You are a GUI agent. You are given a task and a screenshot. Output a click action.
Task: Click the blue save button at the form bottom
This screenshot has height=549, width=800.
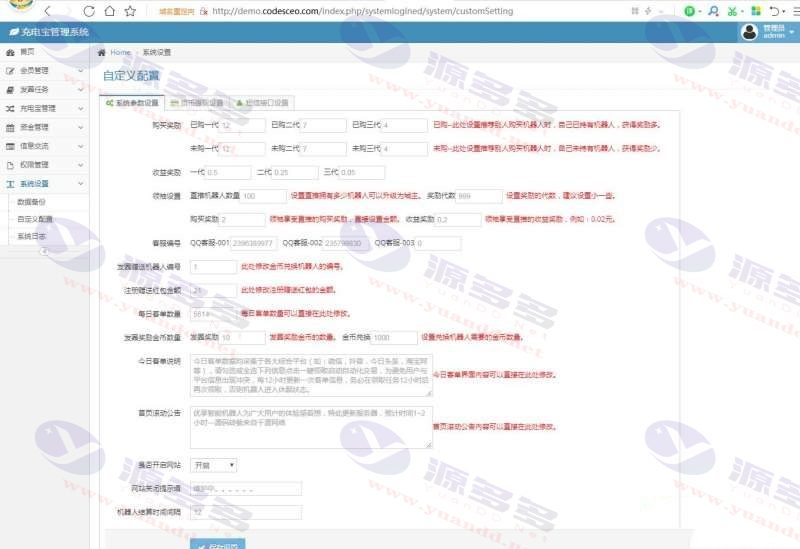pyautogui.click(x=217, y=544)
